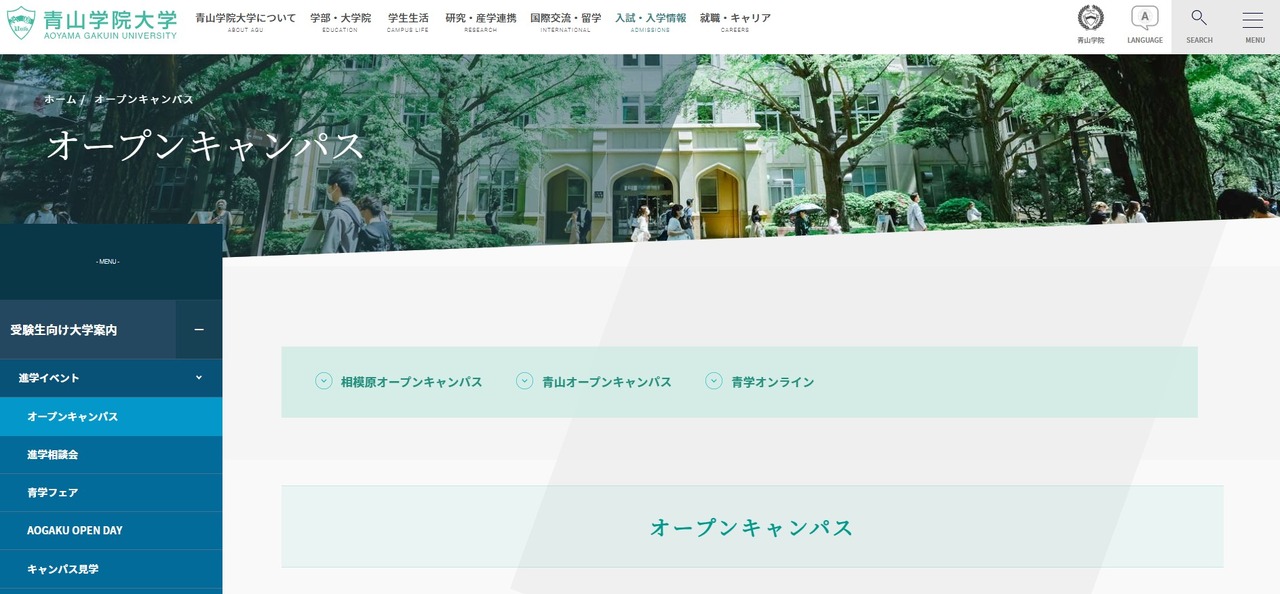
Task: Jump to 青山オープンキャンパス section
Action: 607,382
